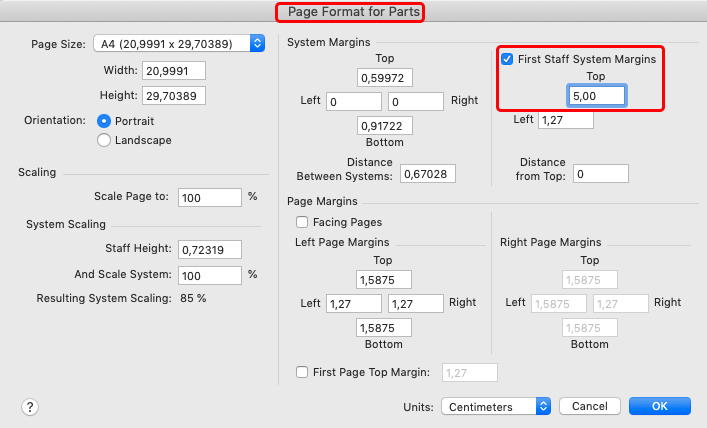The height and width of the screenshot is (428, 707).
Task: Select the Landscape orientation option
Action: [104, 140]
